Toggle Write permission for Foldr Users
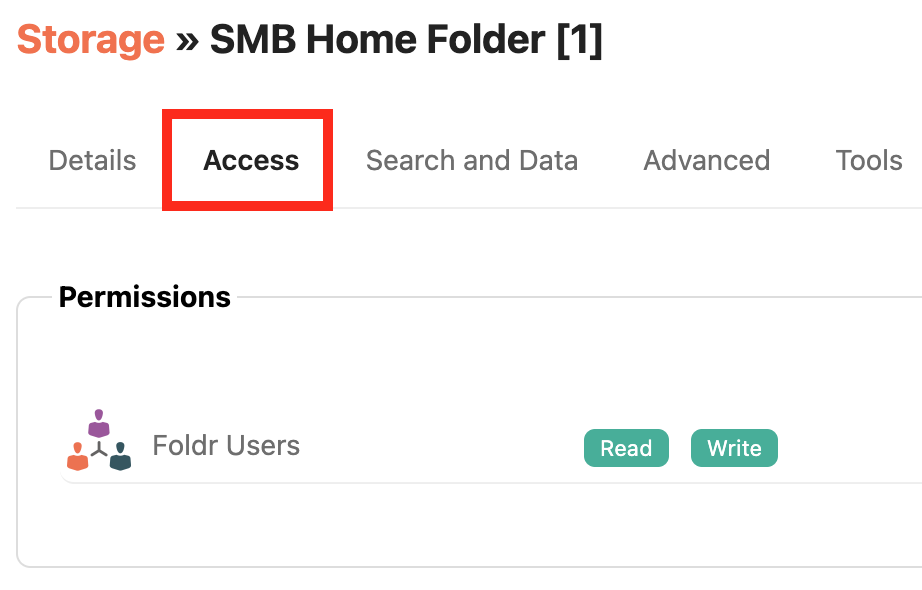Image resolution: width=922 pixels, height=590 pixels. 734,448
